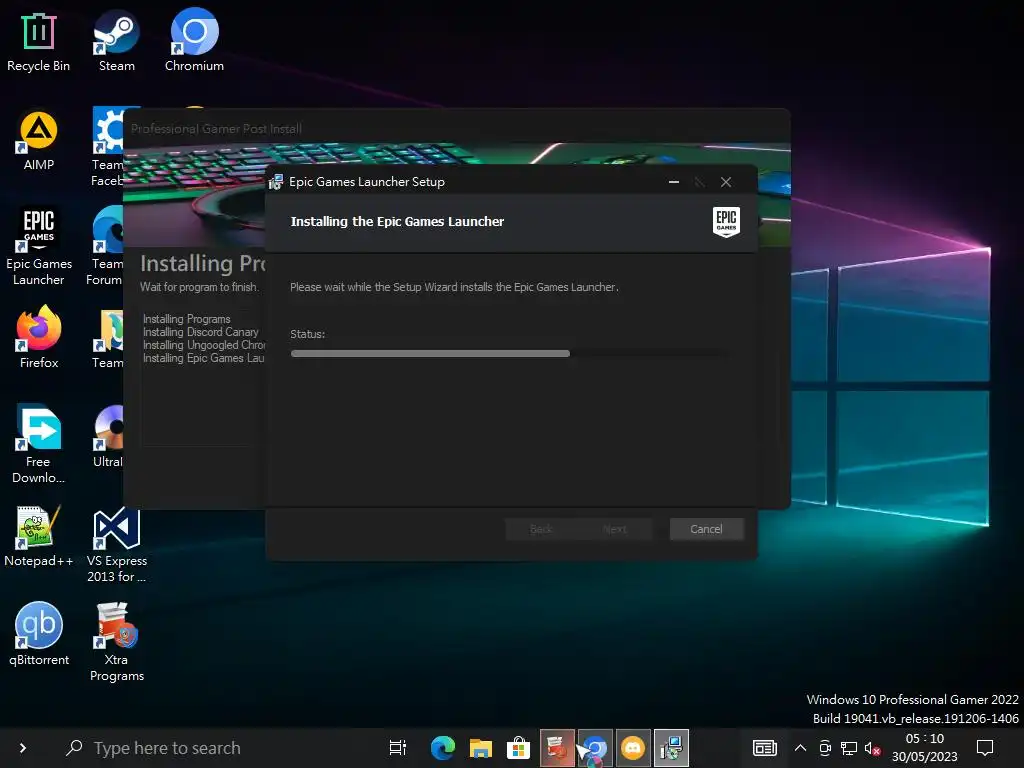Click 'Professional Gamer Post Install' window title

(216, 129)
